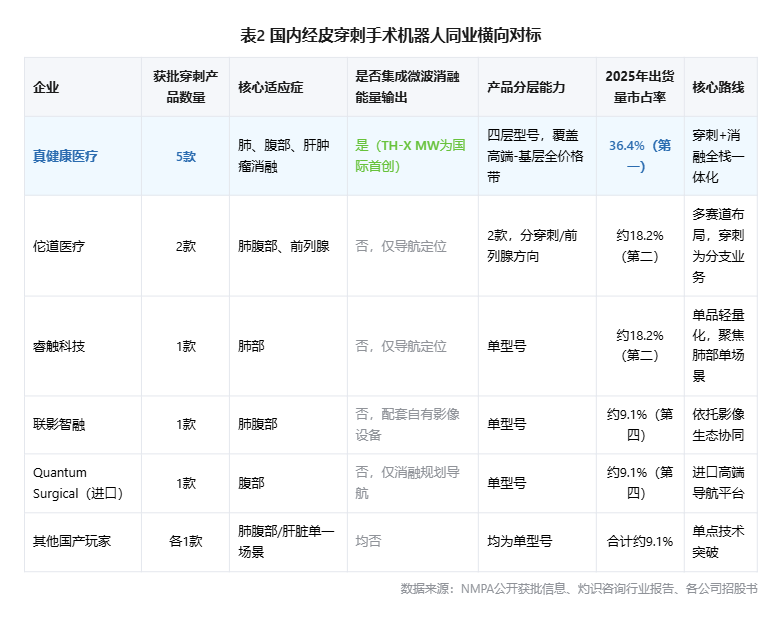Click the 合计约9.1% cell
The height and width of the screenshot is (617, 782).
(x=640, y=541)
